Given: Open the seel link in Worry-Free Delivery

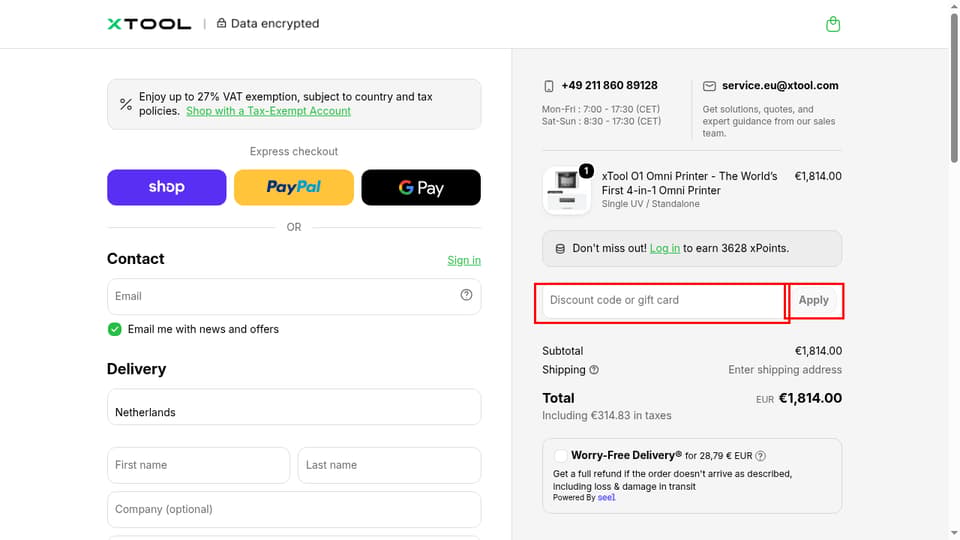Looking at the screenshot, I should pos(606,497).
